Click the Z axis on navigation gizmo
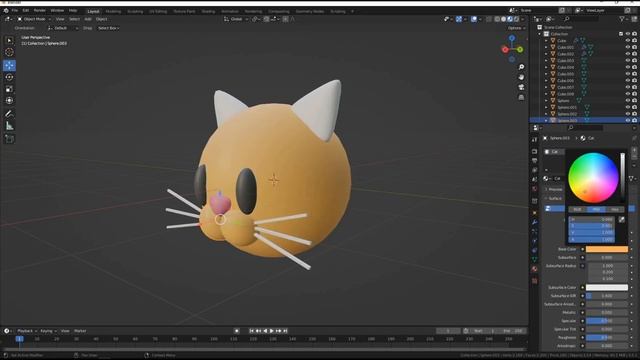Viewport: 640px width, 360px height. coord(512,38)
